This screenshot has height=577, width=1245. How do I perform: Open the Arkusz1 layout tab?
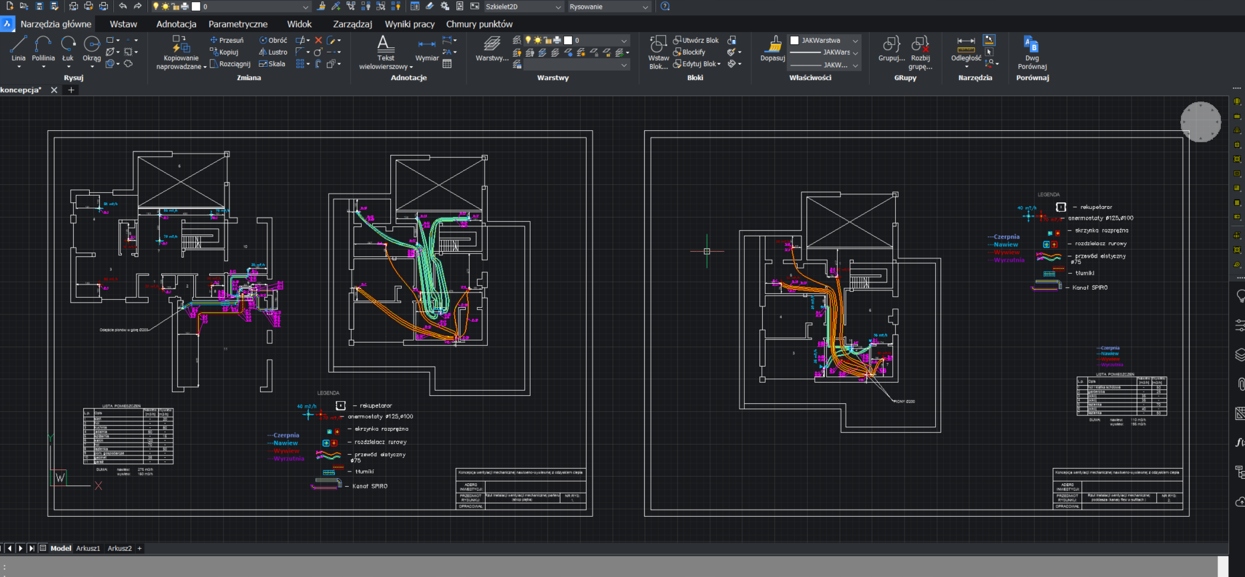click(90, 548)
